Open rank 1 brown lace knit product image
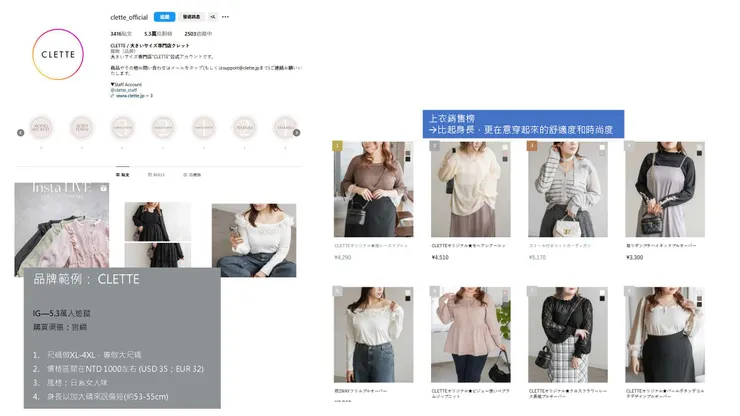Screen dimensions: 740x416 [x=373, y=189]
